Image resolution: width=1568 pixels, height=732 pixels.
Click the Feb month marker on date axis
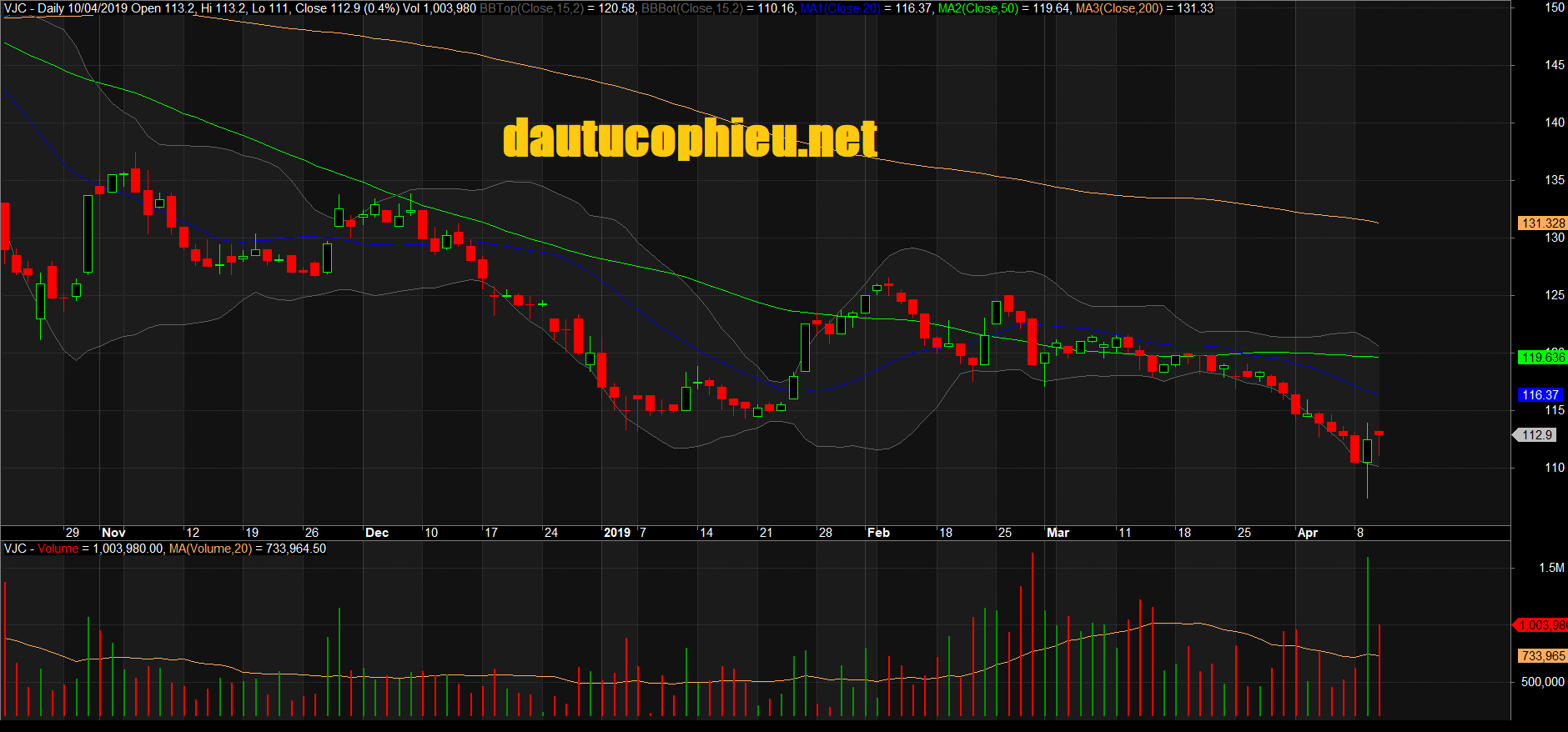(878, 533)
